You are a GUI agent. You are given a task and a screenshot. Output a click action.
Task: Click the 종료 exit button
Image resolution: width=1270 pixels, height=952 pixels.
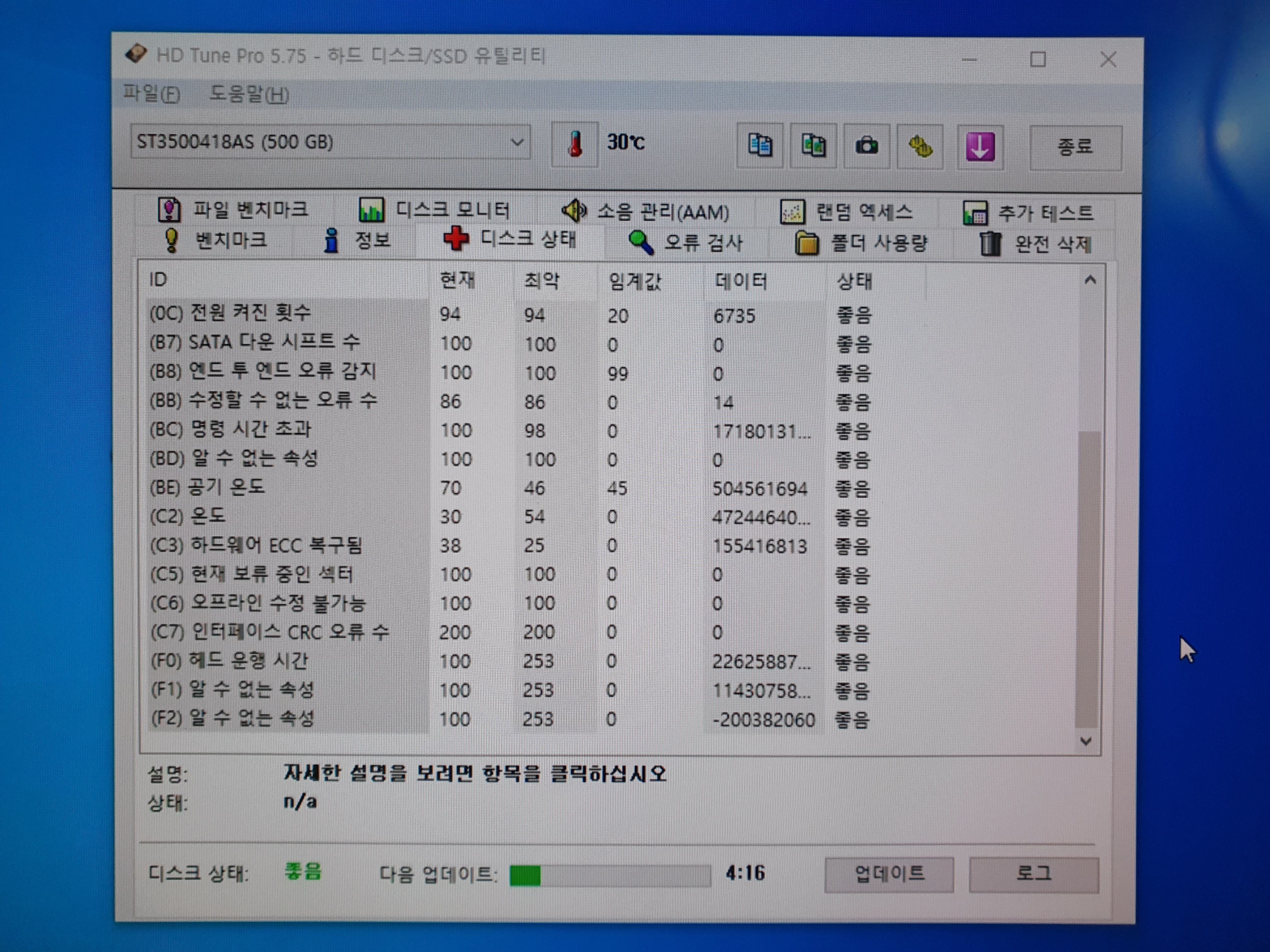[1075, 147]
